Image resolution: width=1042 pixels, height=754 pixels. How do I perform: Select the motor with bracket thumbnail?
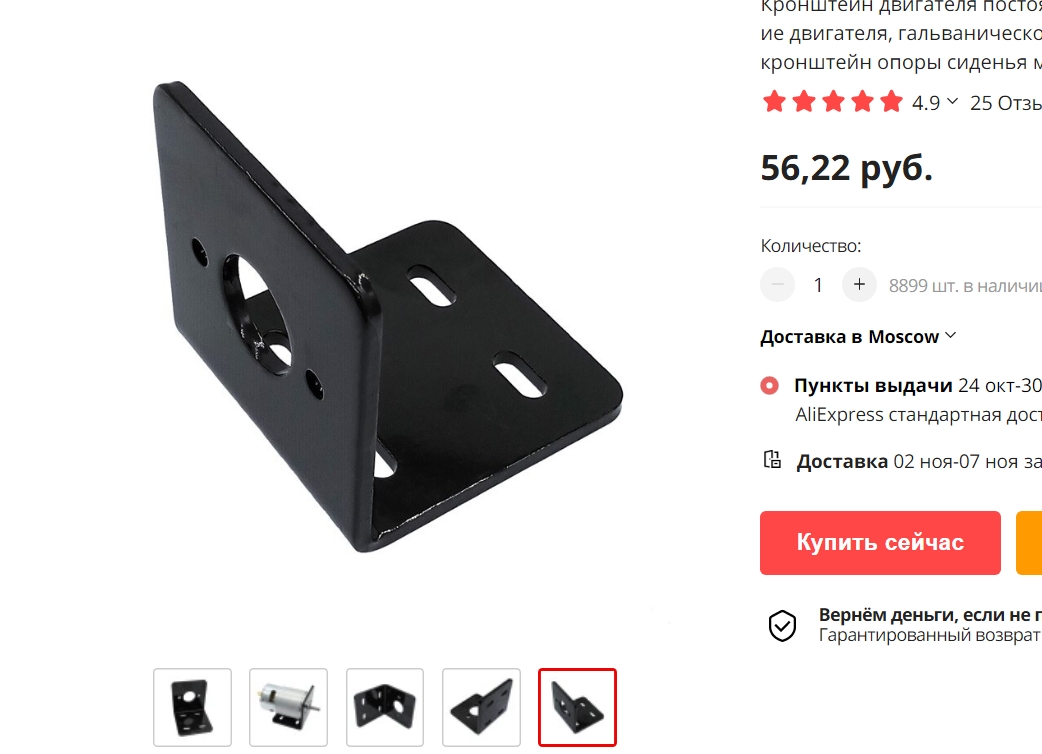(x=288, y=707)
